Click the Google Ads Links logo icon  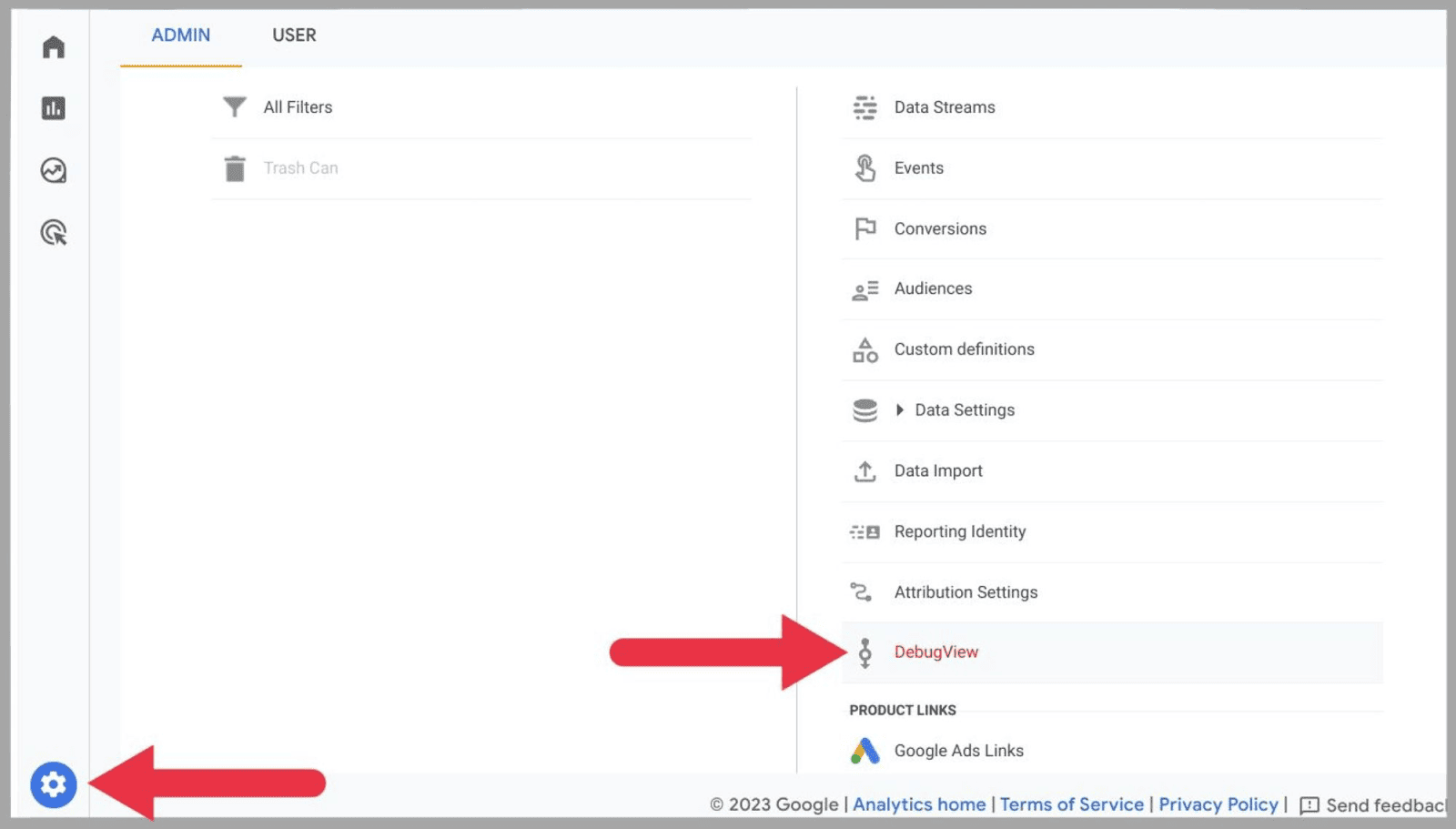(864, 751)
